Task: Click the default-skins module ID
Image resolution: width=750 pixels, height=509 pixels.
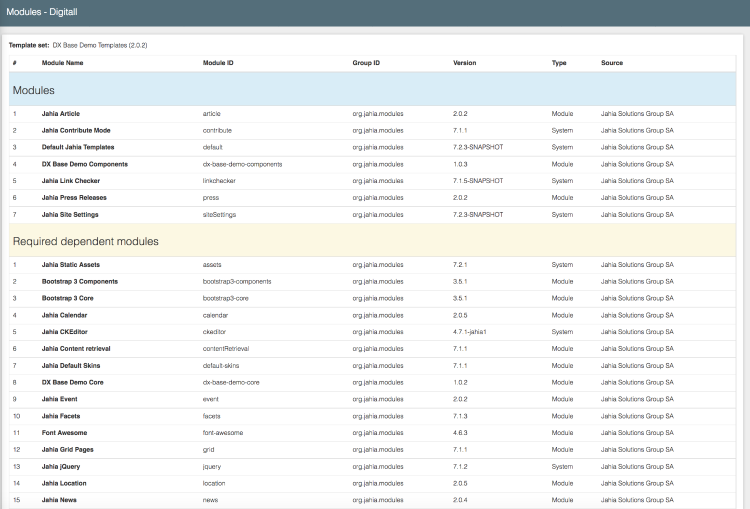Action: (221, 365)
